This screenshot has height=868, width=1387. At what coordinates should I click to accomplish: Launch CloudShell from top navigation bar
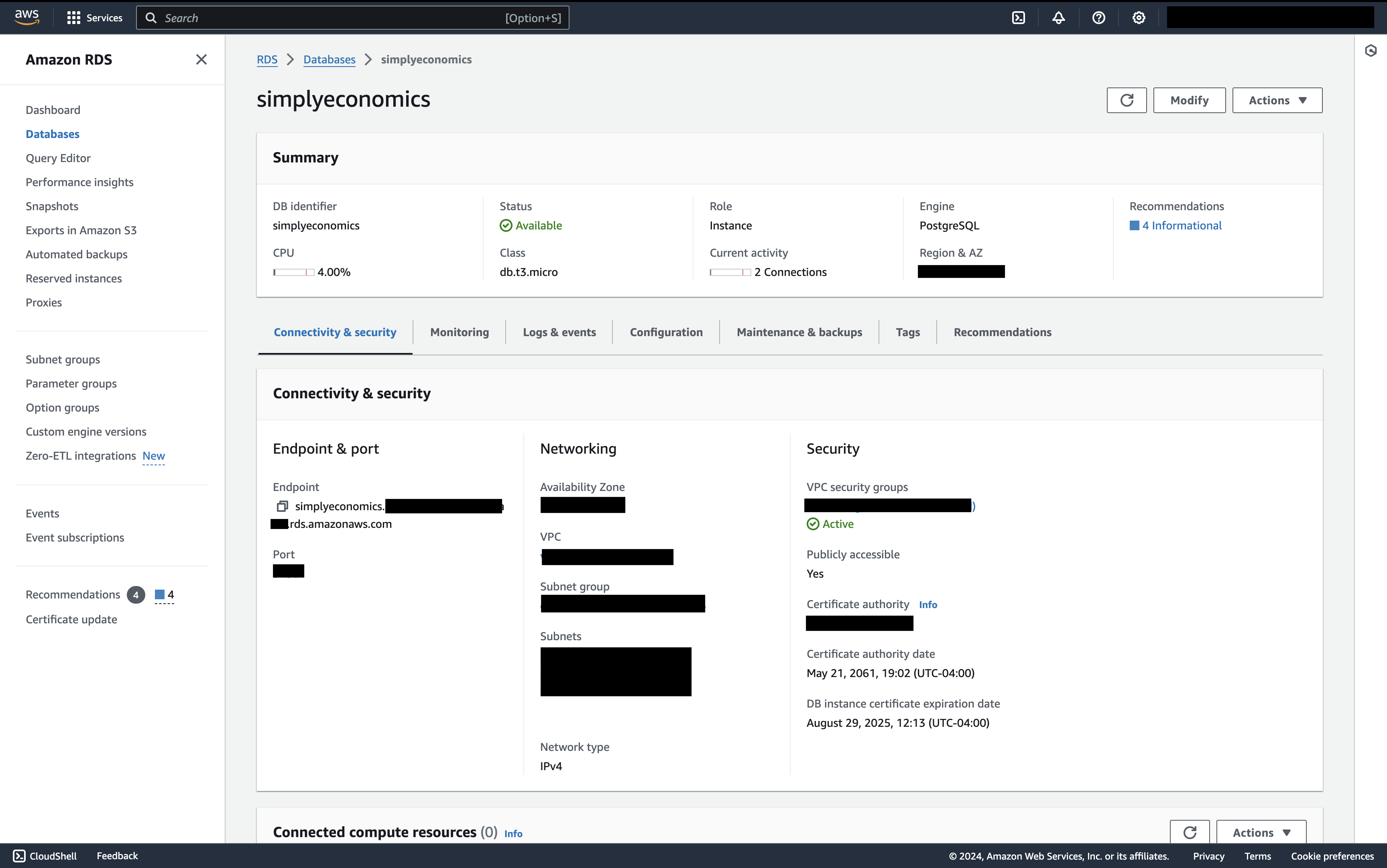click(x=1018, y=18)
